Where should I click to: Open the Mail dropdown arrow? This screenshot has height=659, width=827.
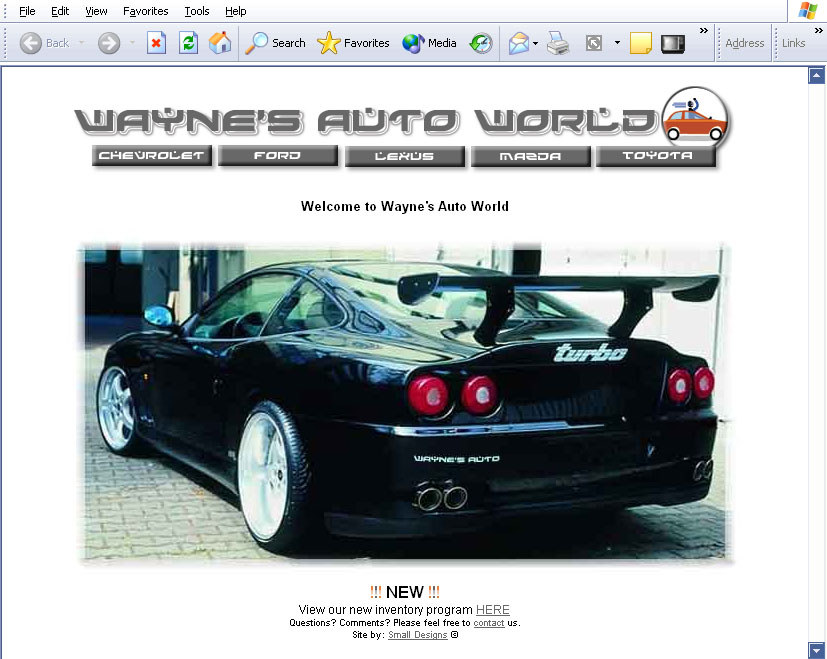(x=536, y=43)
